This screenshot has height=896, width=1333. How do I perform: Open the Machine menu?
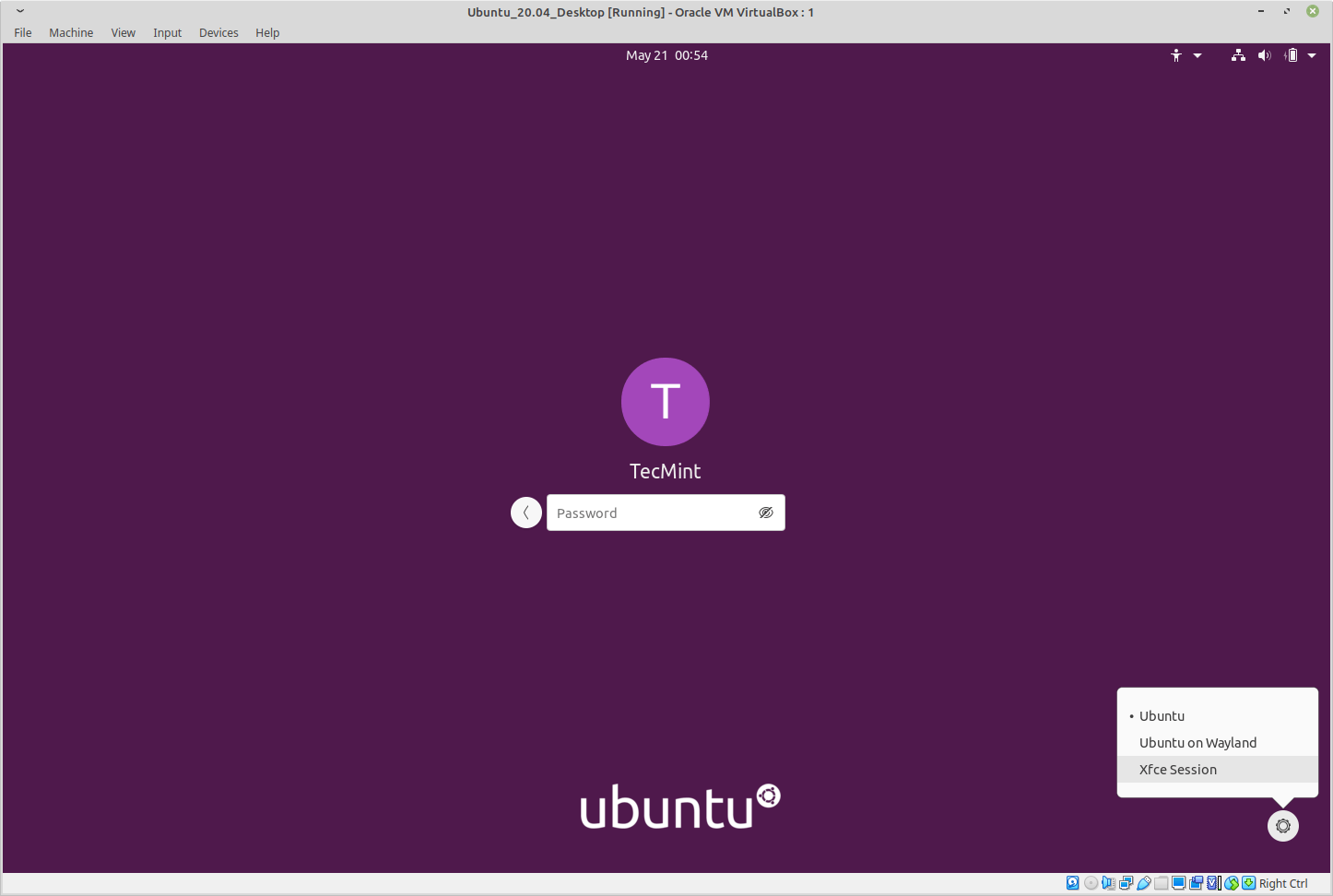pos(71,32)
